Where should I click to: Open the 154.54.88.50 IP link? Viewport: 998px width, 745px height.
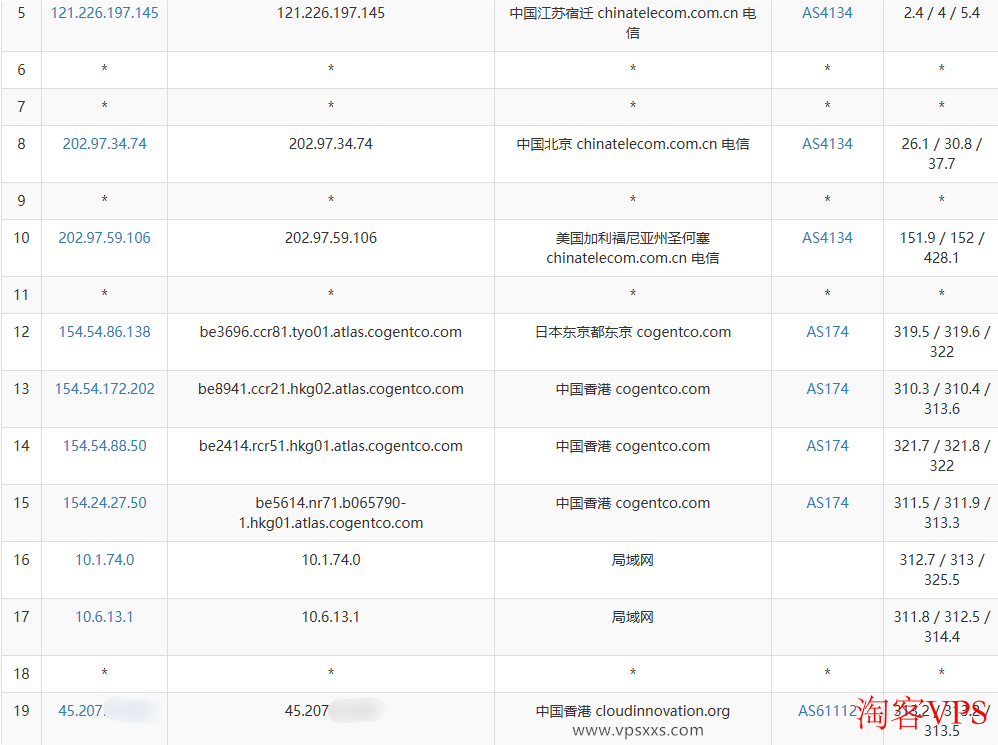(103, 445)
